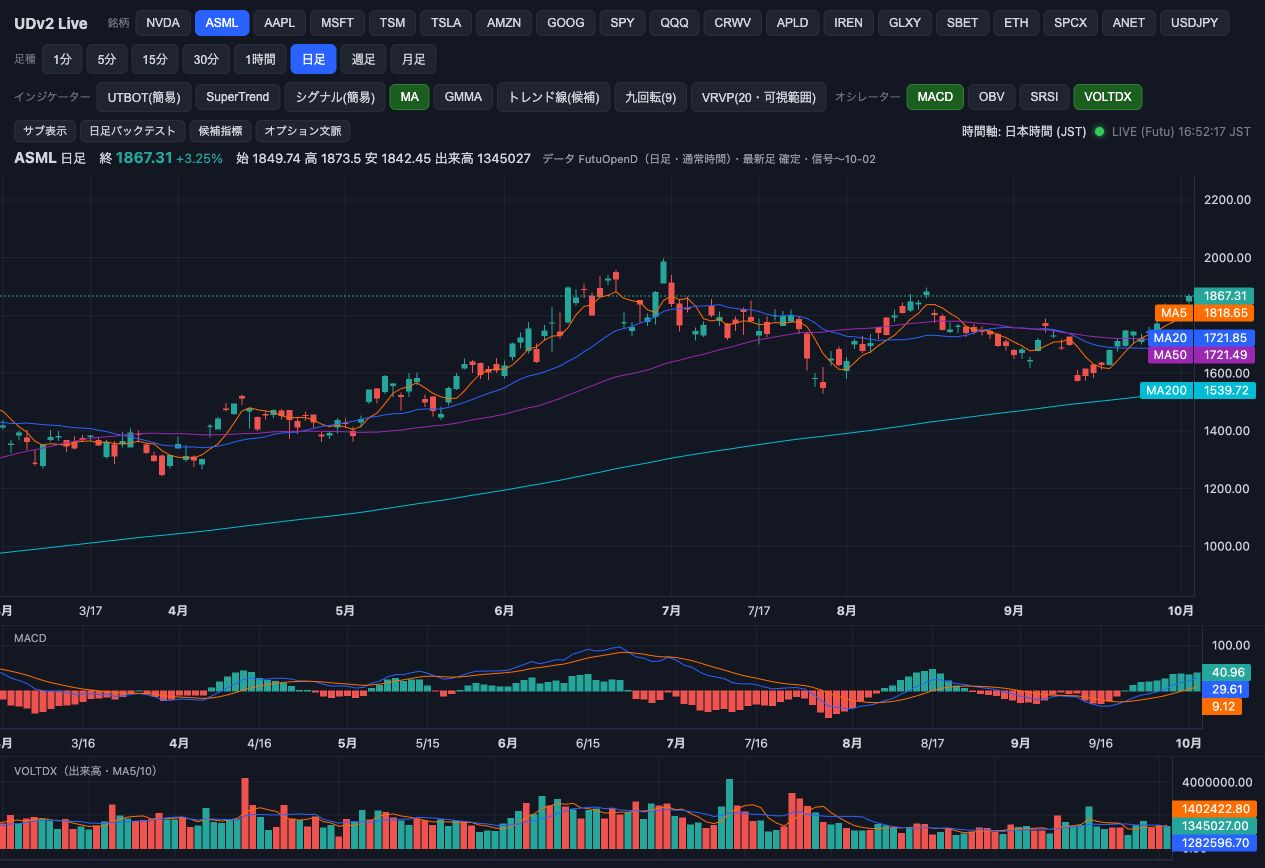Click the 2200.00 price axis label

(x=1228, y=200)
